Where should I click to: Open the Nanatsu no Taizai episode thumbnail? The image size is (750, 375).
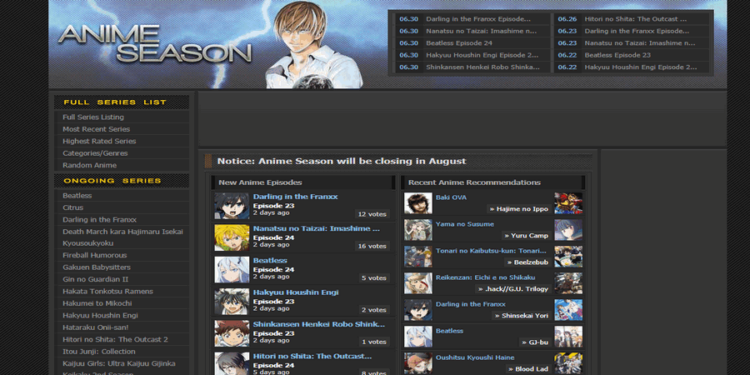[232, 238]
